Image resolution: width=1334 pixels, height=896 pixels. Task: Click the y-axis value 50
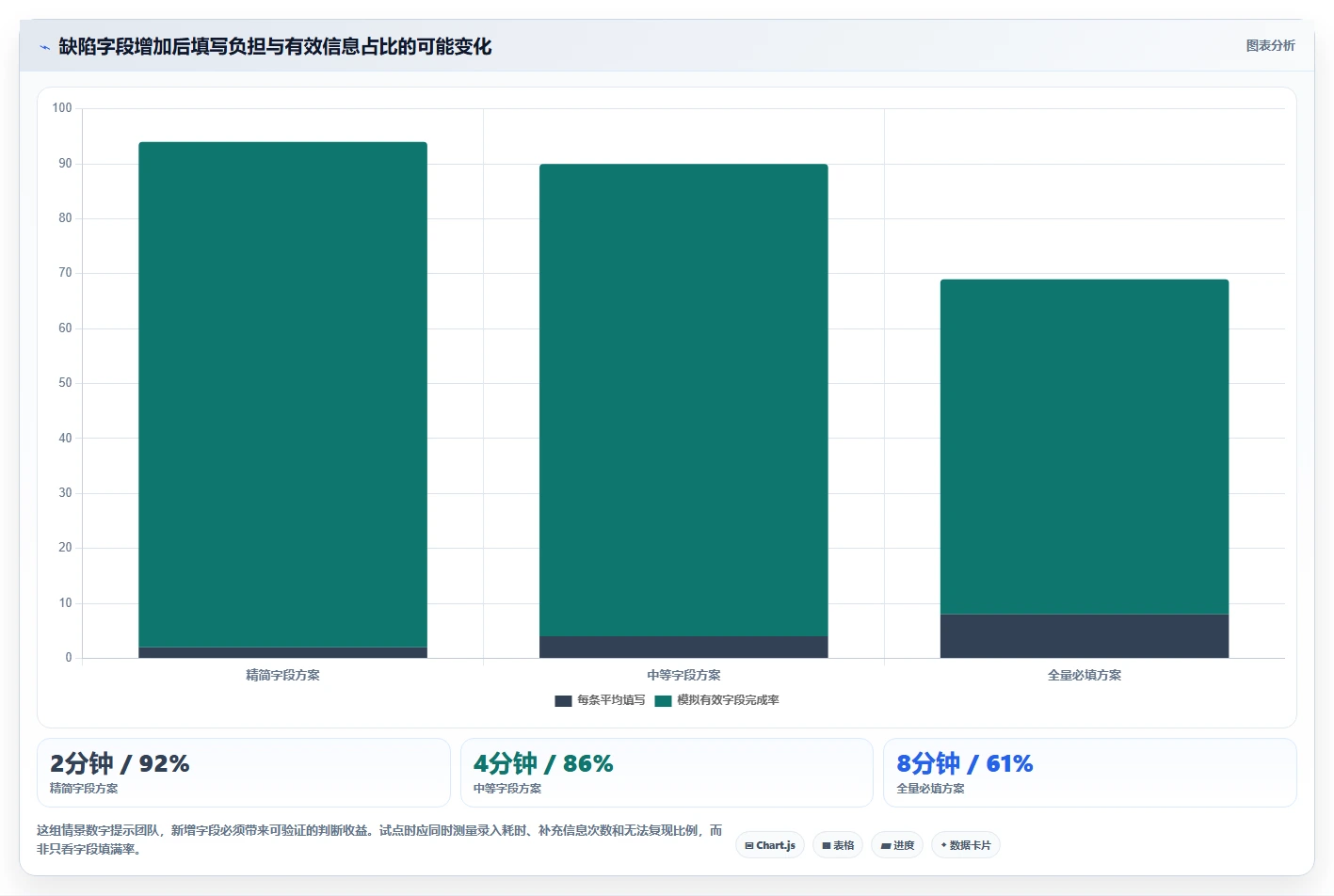65,383
